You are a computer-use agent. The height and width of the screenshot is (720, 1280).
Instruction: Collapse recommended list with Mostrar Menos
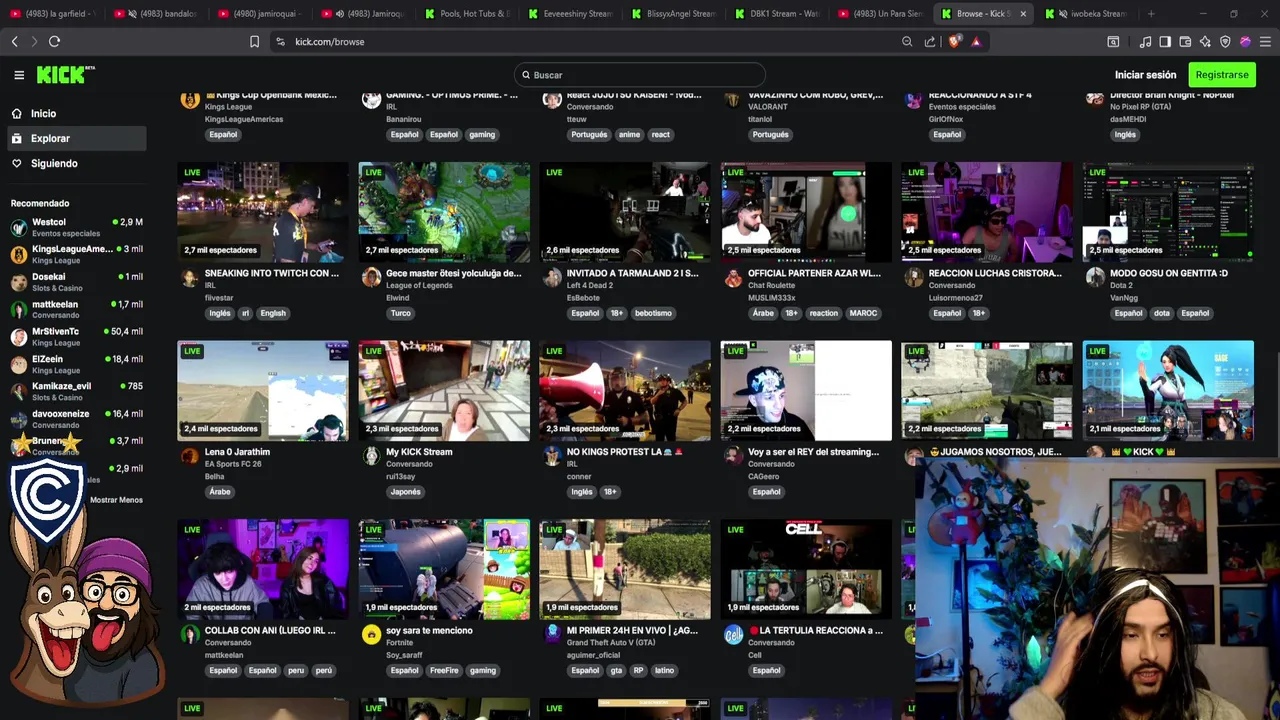click(116, 500)
